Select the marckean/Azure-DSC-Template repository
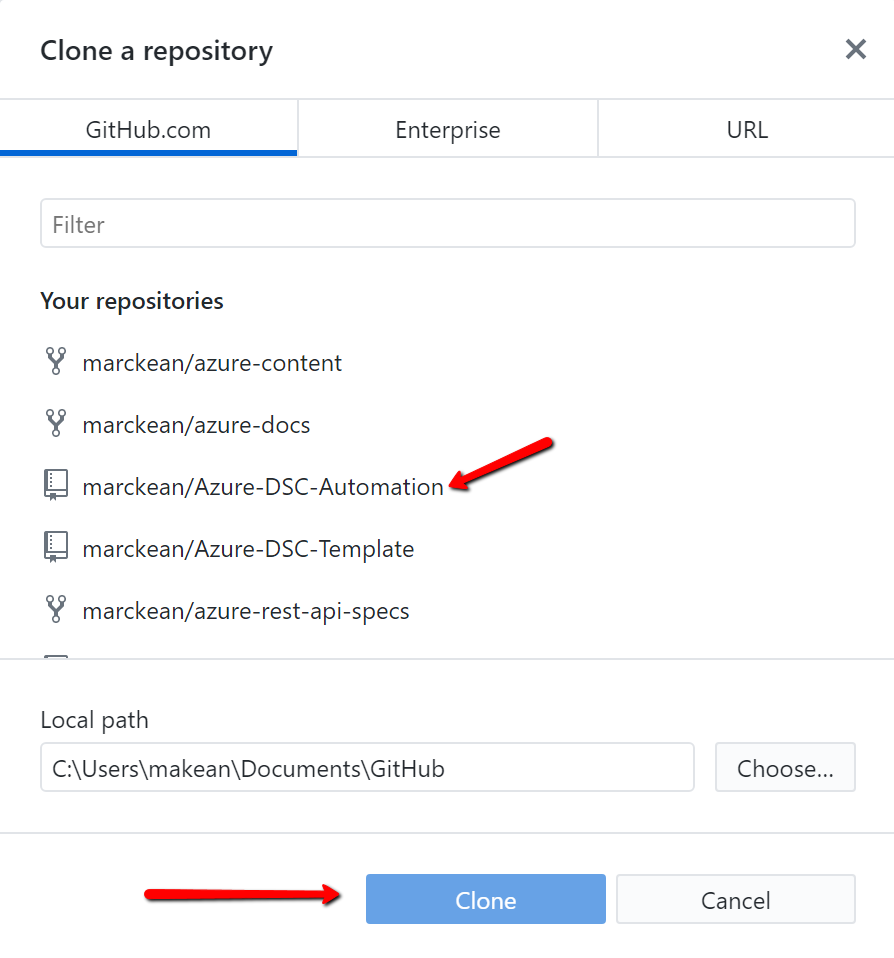894x958 pixels. pos(250,549)
